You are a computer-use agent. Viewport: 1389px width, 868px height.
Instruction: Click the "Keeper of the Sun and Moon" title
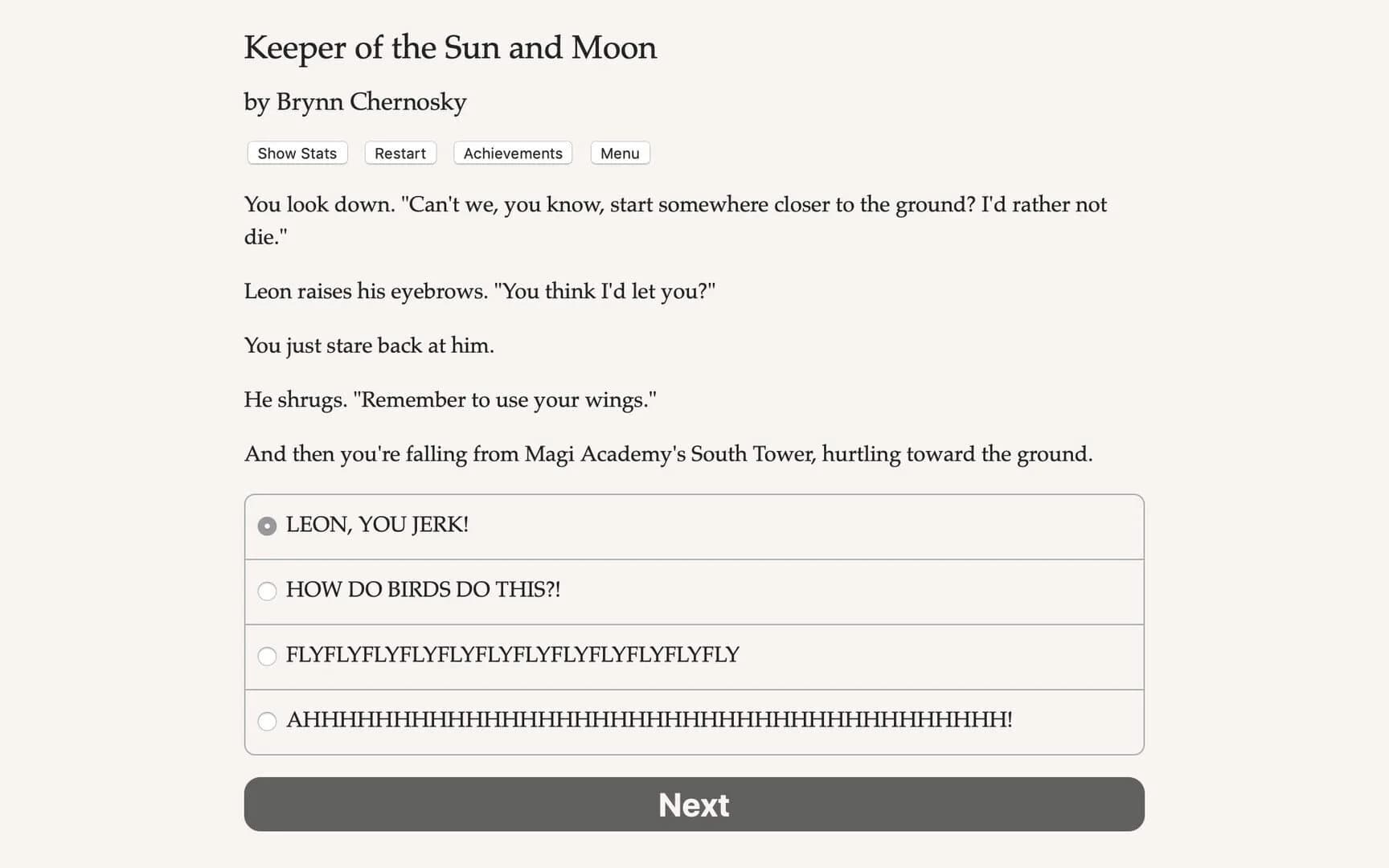[450, 48]
